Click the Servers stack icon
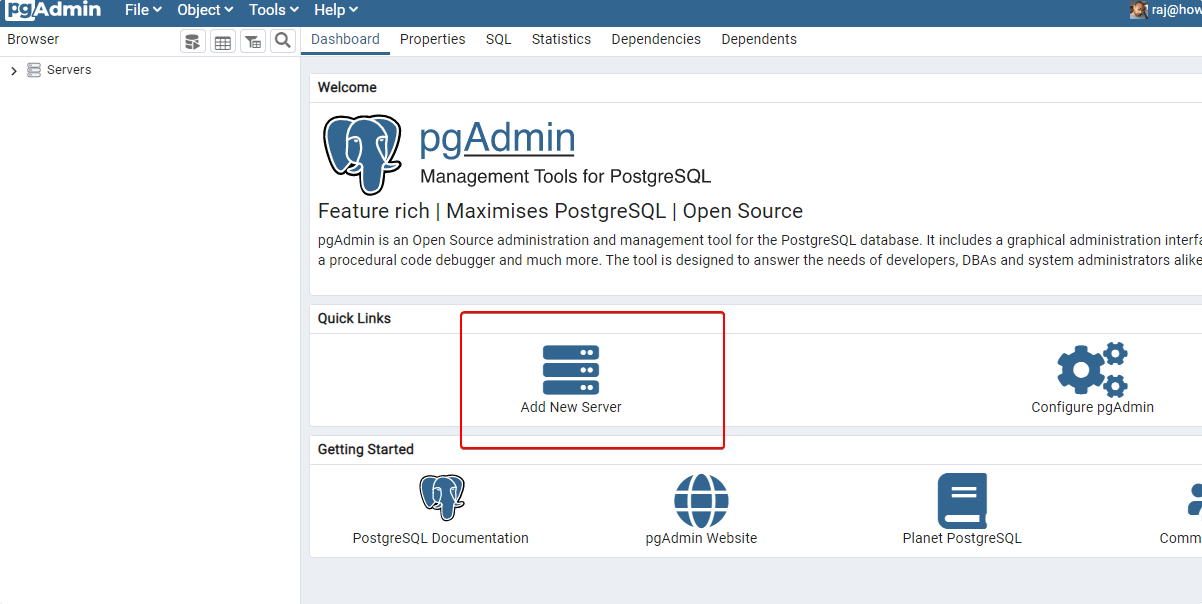Screen dimensions: 1202x604 34,70
